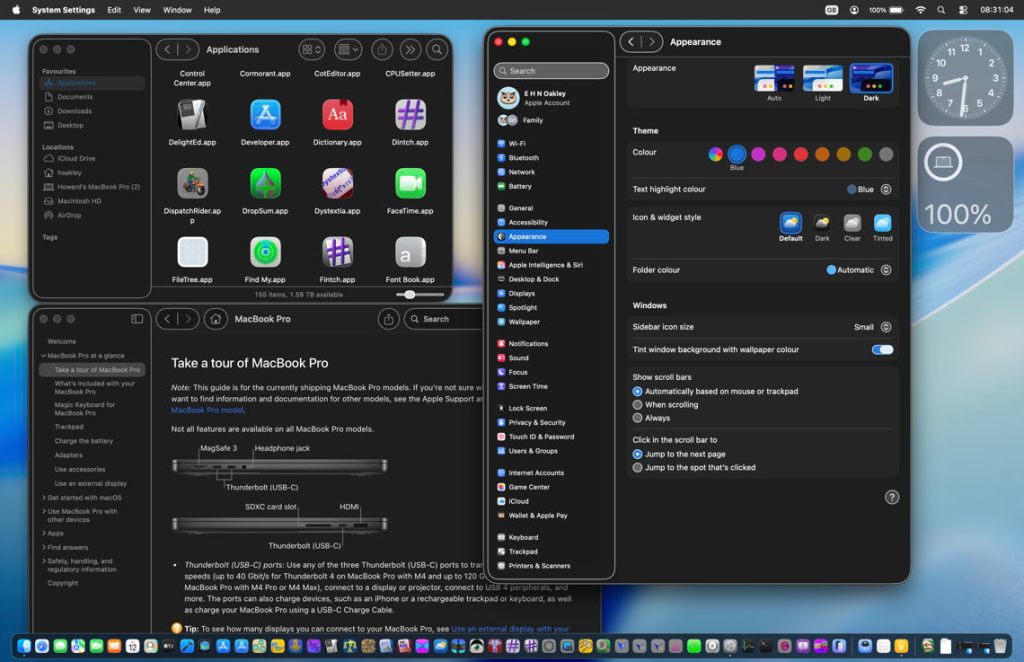The image size is (1024, 662).
Task: Select the 'When scrolling' scroll bar option
Action: [x=638, y=405]
